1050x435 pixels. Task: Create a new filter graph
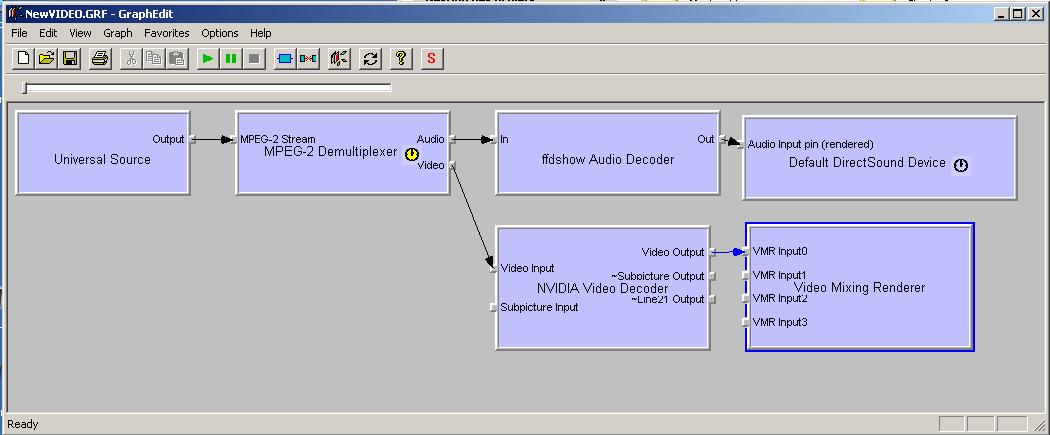pos(24,59)
